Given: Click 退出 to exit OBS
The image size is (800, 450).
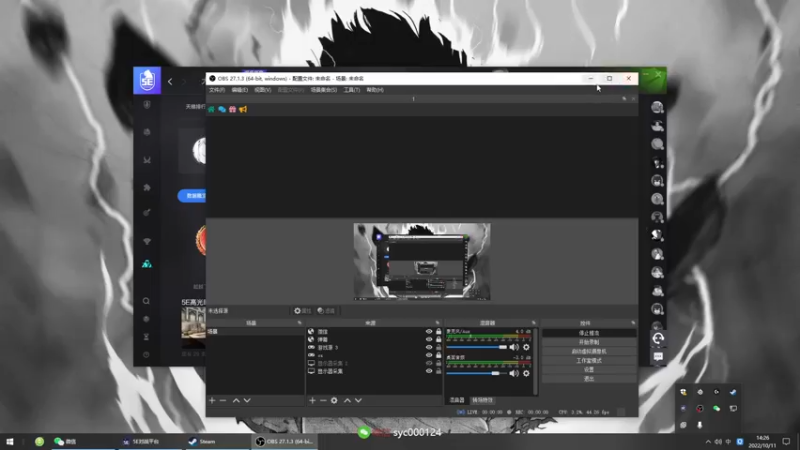Looking at the screenshot, I should point(589,379).
